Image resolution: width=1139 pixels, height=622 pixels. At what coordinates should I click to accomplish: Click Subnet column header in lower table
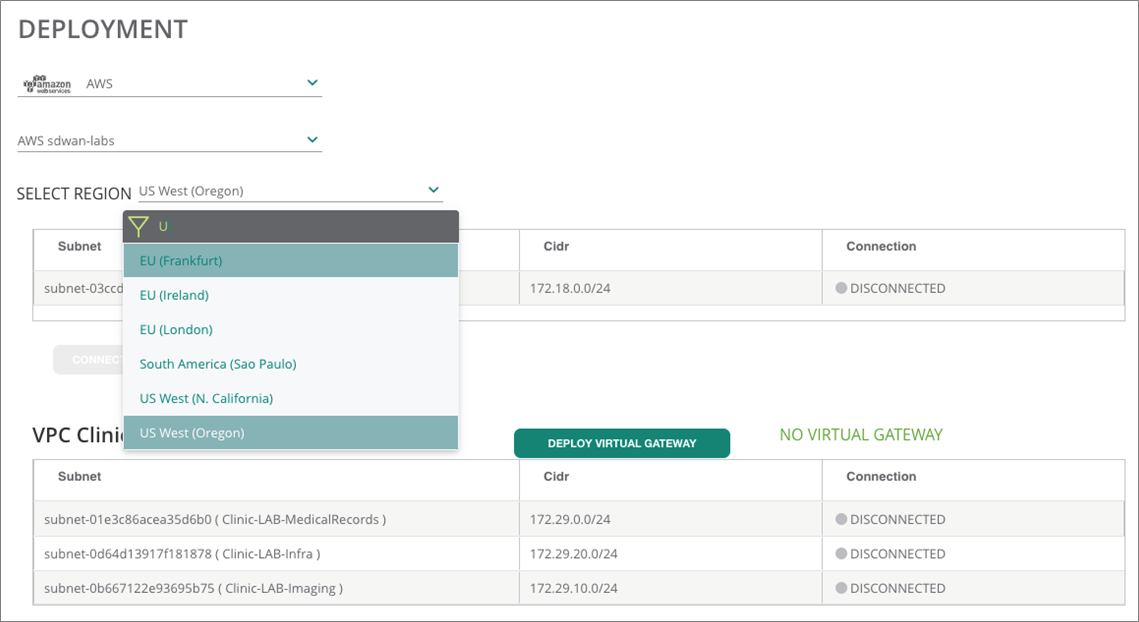[x=80, y=477]
